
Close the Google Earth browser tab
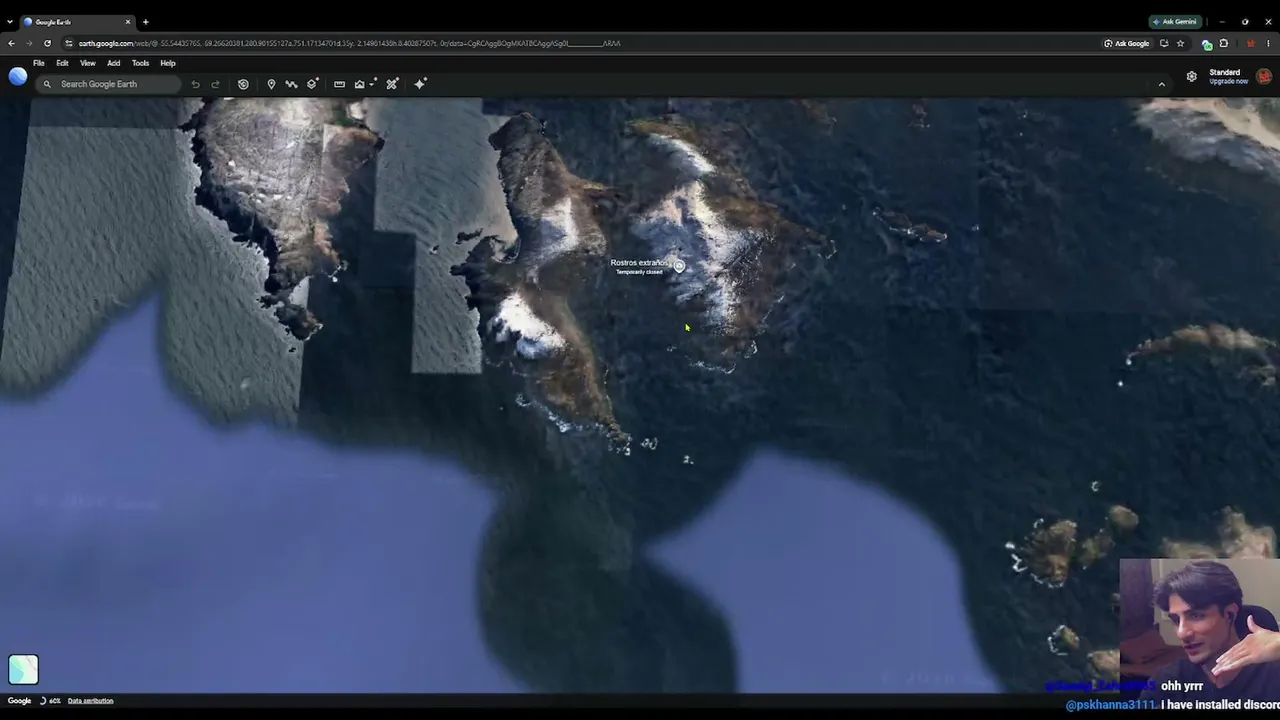[128, 21]
